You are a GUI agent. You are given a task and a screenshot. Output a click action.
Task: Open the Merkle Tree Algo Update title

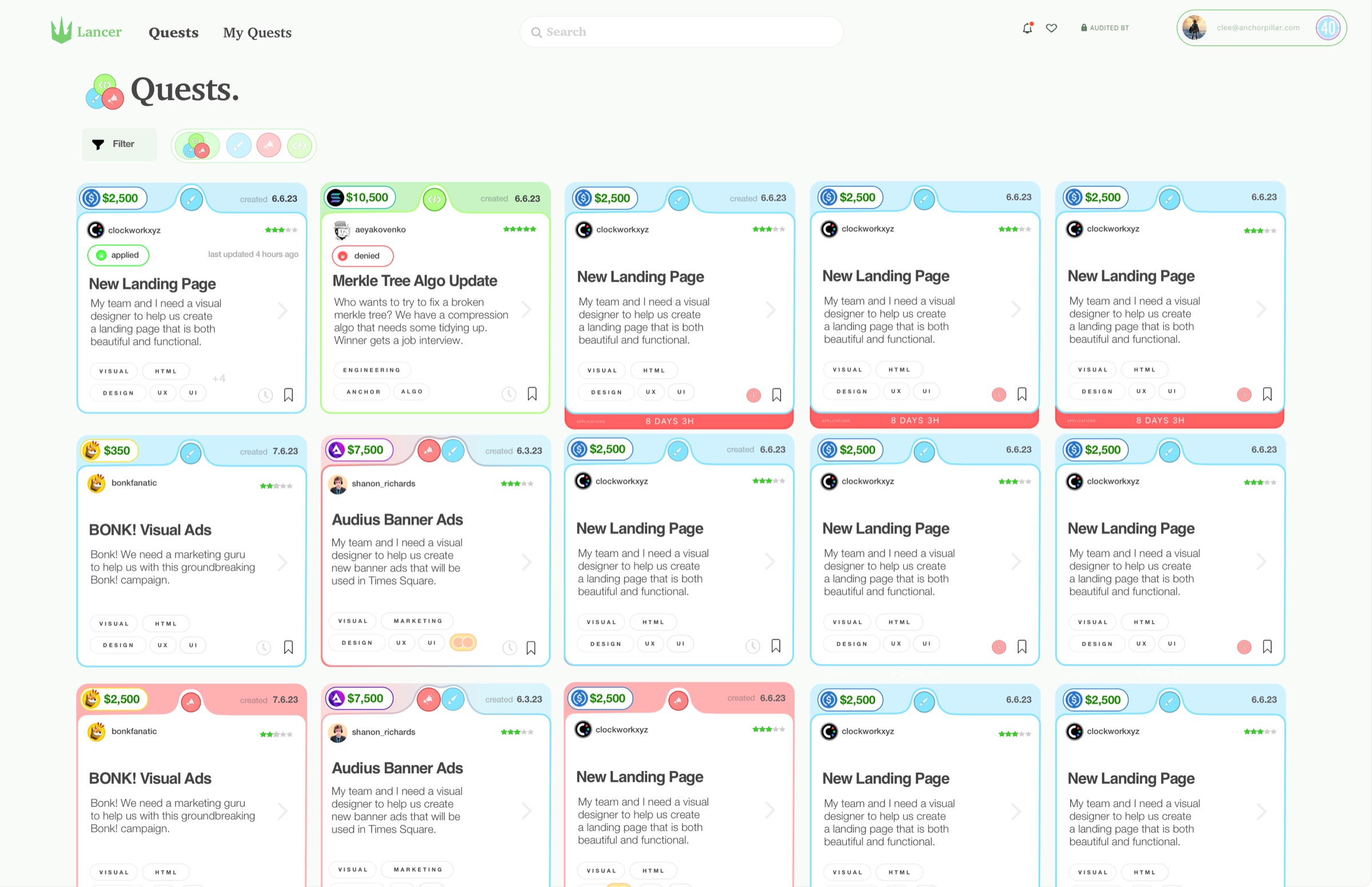(414, 281)
